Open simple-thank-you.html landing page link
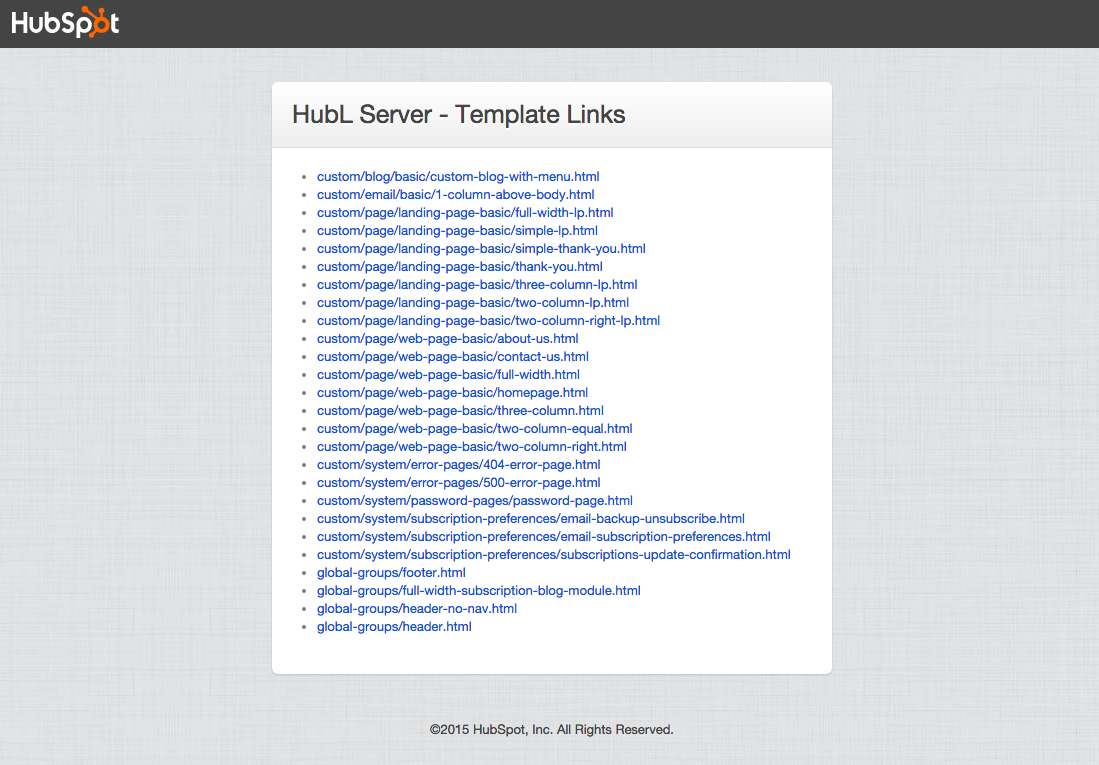 (x=481, y=249)
